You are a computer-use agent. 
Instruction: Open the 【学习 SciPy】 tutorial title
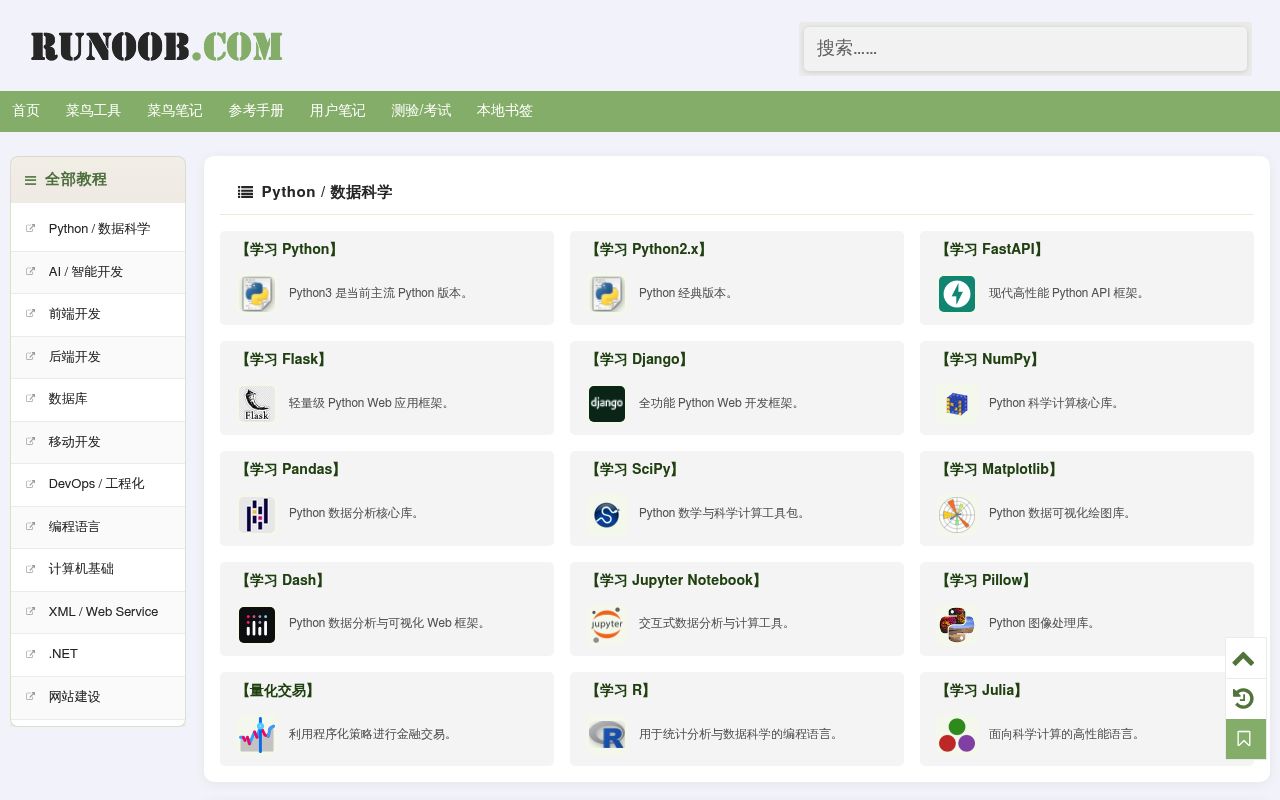[635, 469]
